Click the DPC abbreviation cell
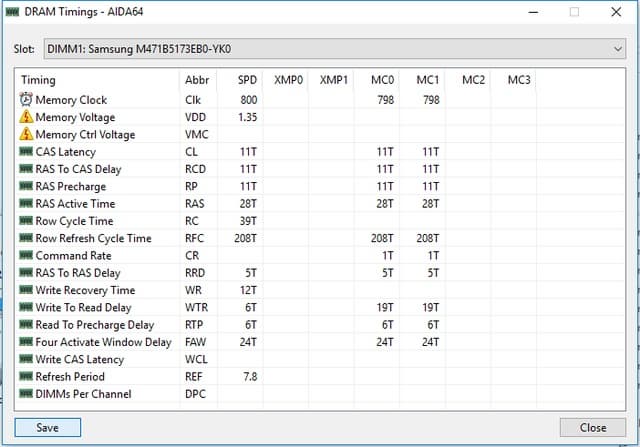This screenshot has height=447, width=640. [195, 394]
